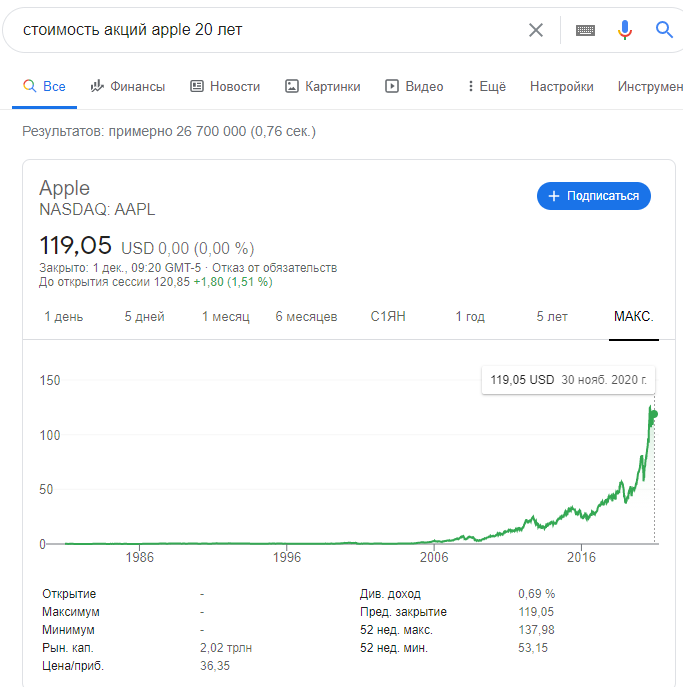Viewport: 683px width, 687px height.
Task: Select the 1 день chart range
Action: tap(64, 317)
